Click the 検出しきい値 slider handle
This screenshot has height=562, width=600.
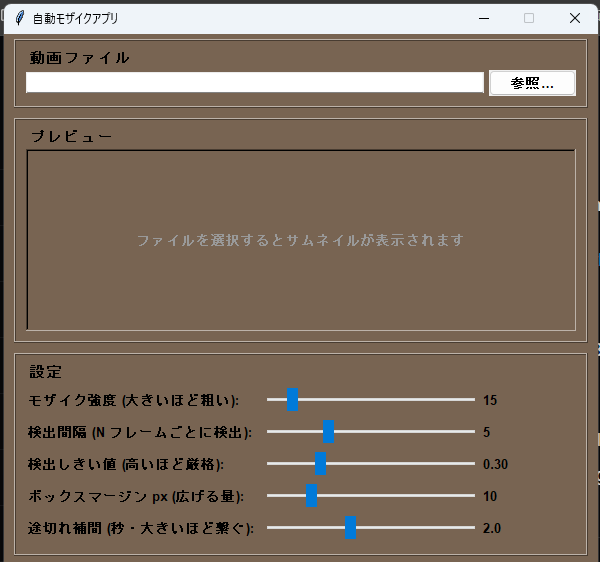click(320, 464)
